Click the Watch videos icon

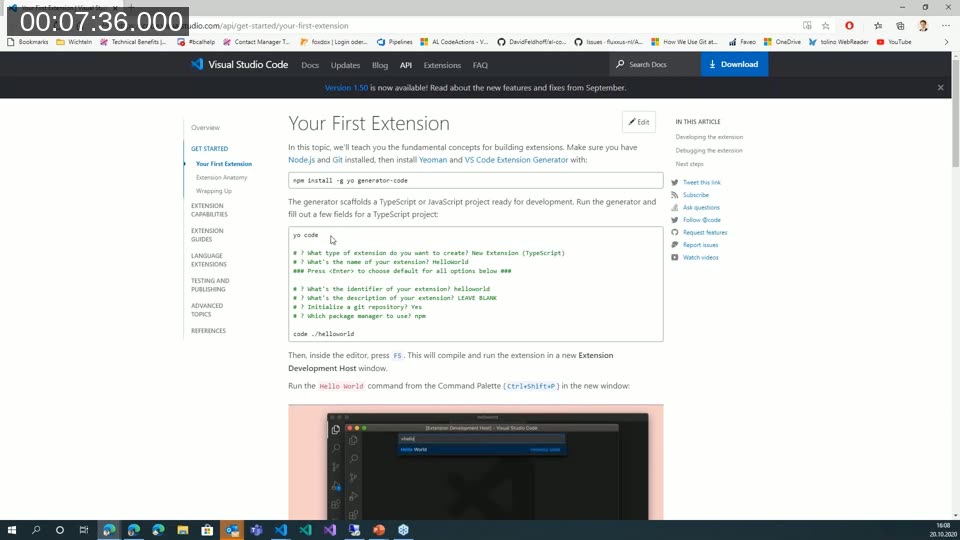(x=675, y=258)
